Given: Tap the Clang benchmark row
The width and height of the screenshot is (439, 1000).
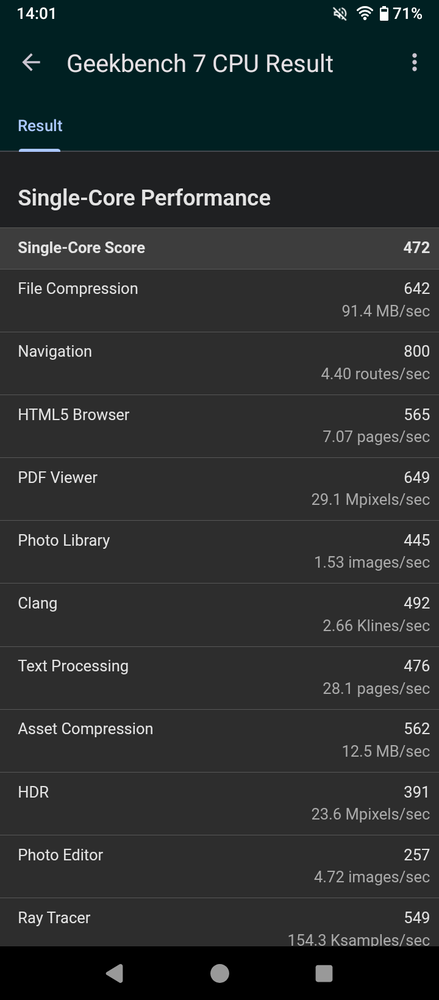Looking at the screenshot, I should 220,615.
